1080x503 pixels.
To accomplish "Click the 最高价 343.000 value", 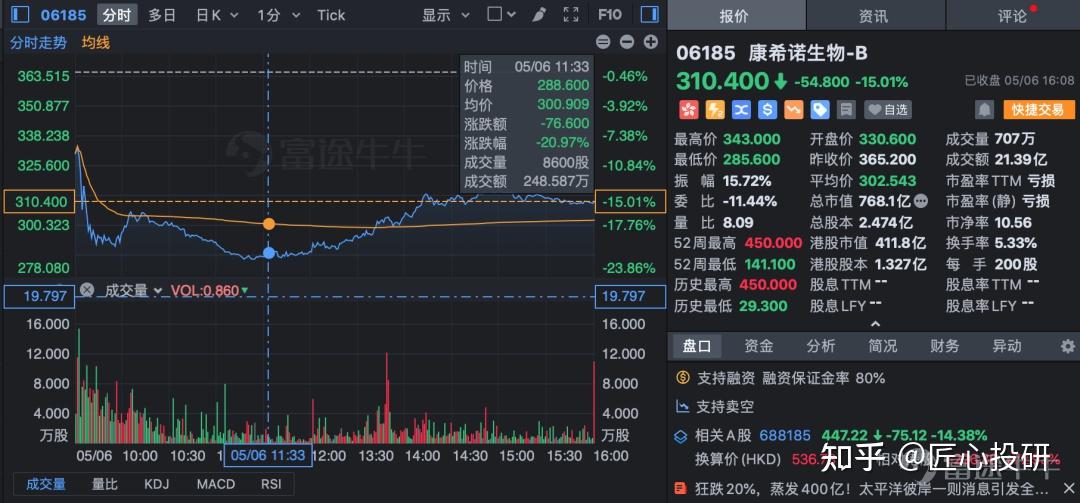I will 751,139.
